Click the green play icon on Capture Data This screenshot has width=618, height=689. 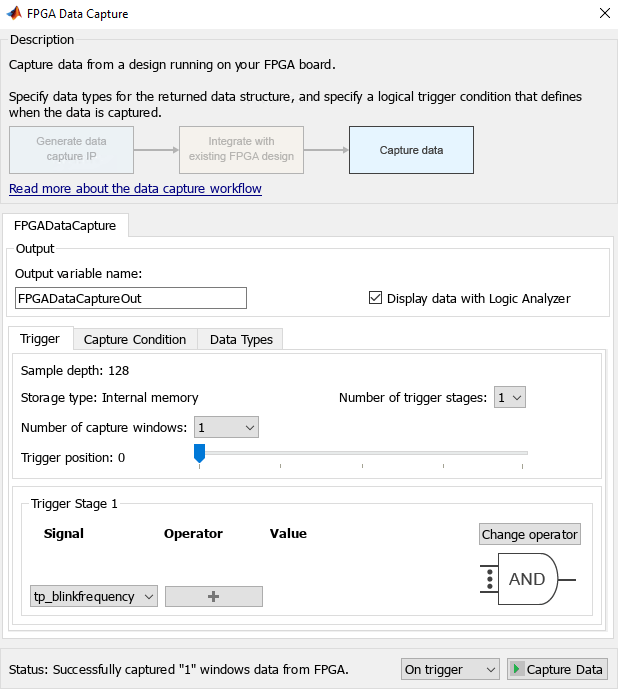(517, 669)
